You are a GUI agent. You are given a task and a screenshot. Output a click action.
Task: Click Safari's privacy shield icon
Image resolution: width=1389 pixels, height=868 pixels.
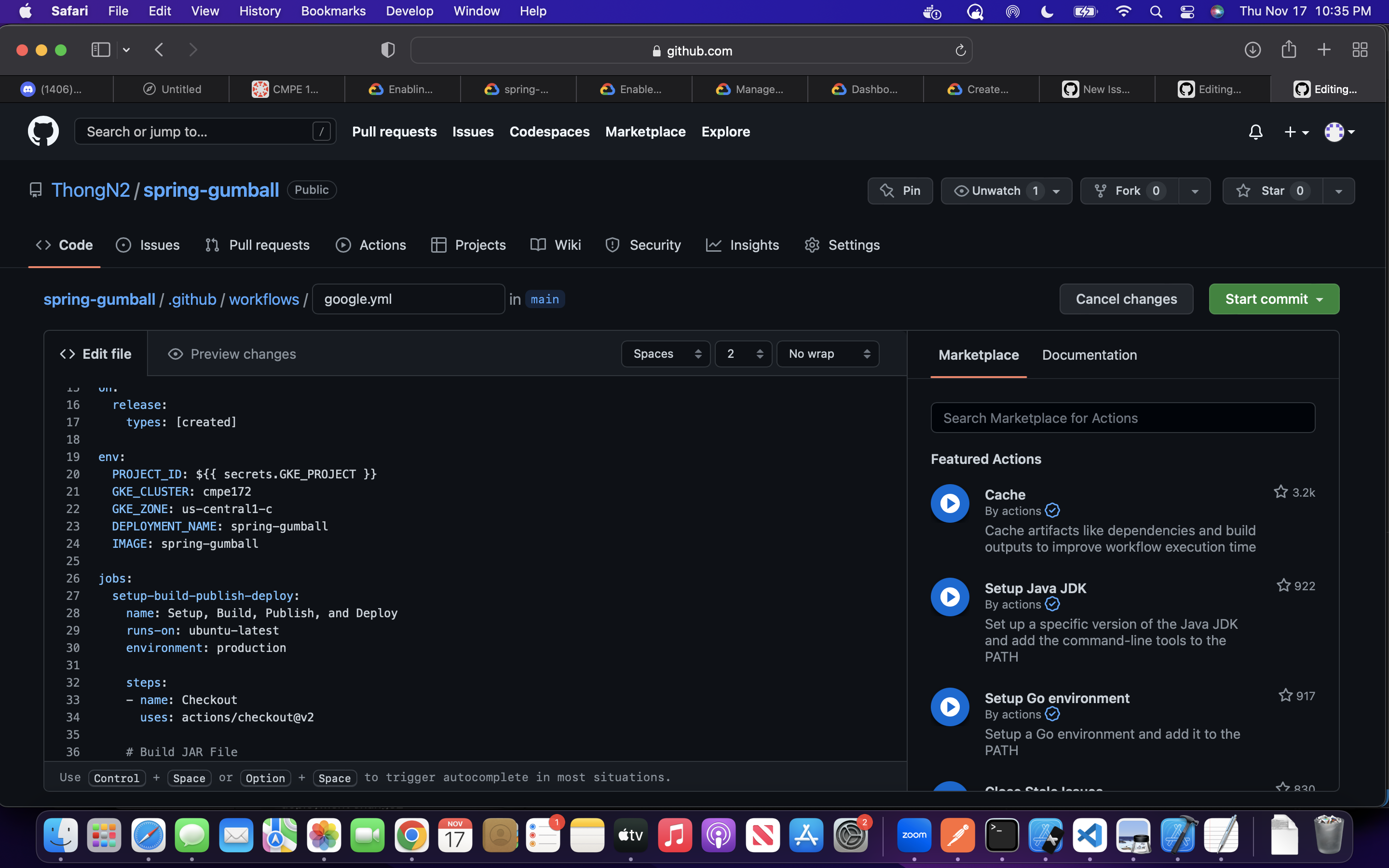[388, 51]
